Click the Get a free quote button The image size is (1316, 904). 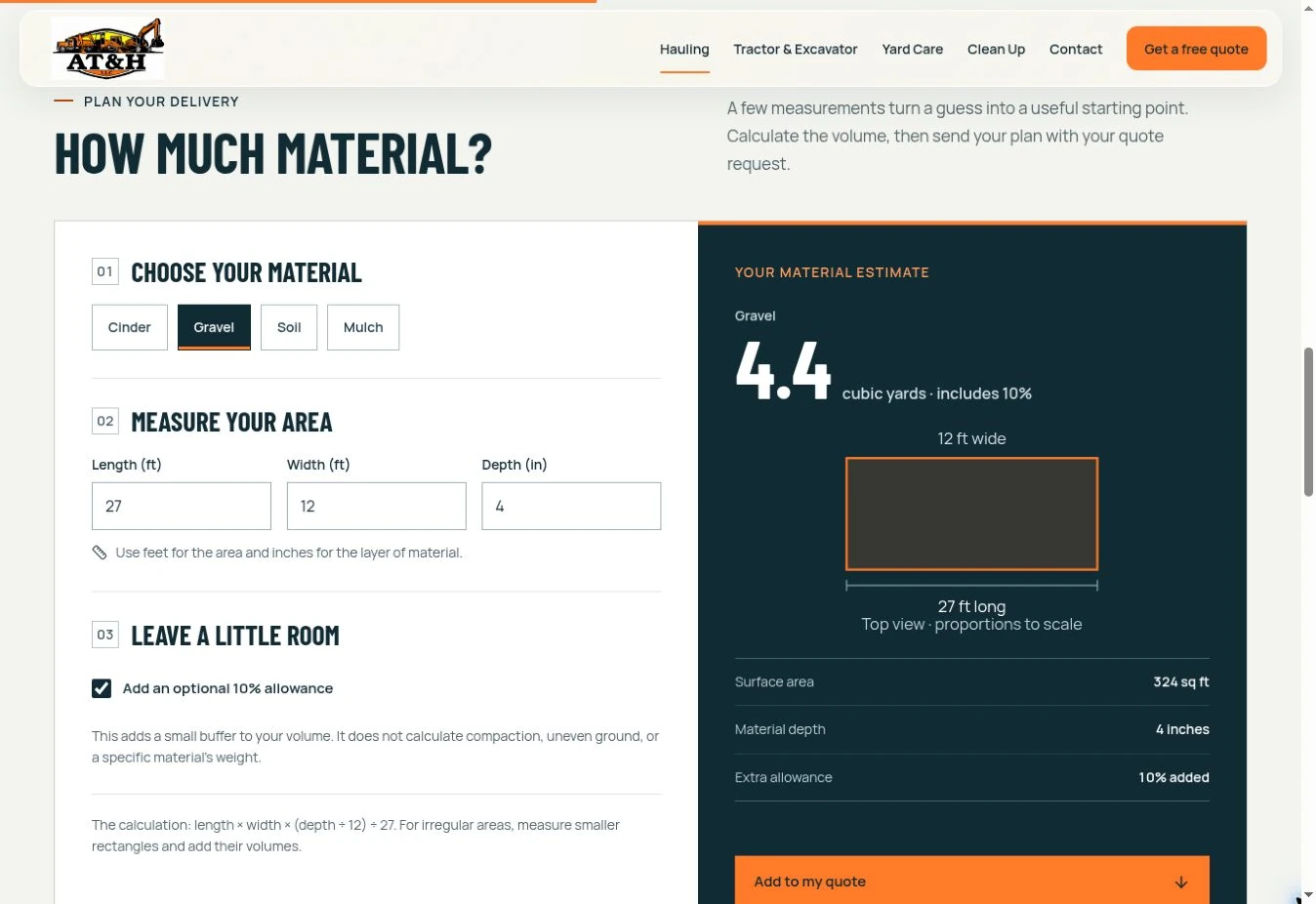[x=1196, y=49]
